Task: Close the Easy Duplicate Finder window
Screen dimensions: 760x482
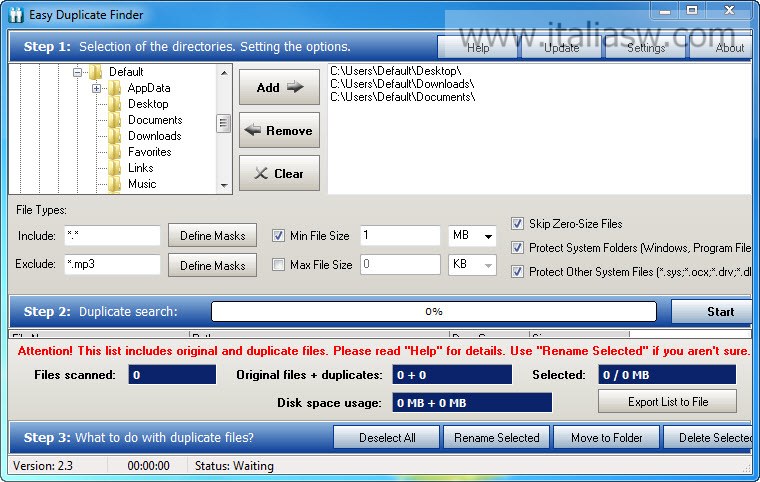Action: pyautogui.click(x=729, y=11)
